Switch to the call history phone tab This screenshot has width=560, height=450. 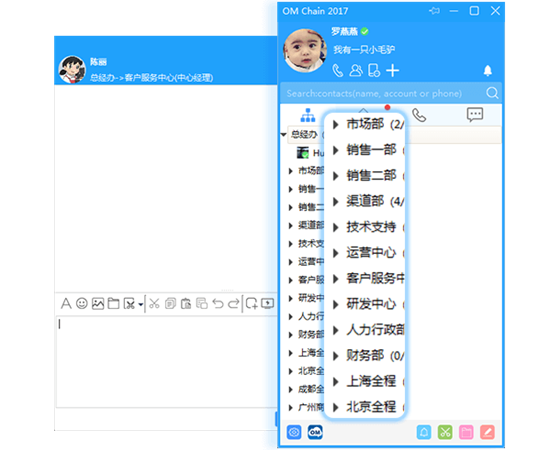(x=419, y=115)
